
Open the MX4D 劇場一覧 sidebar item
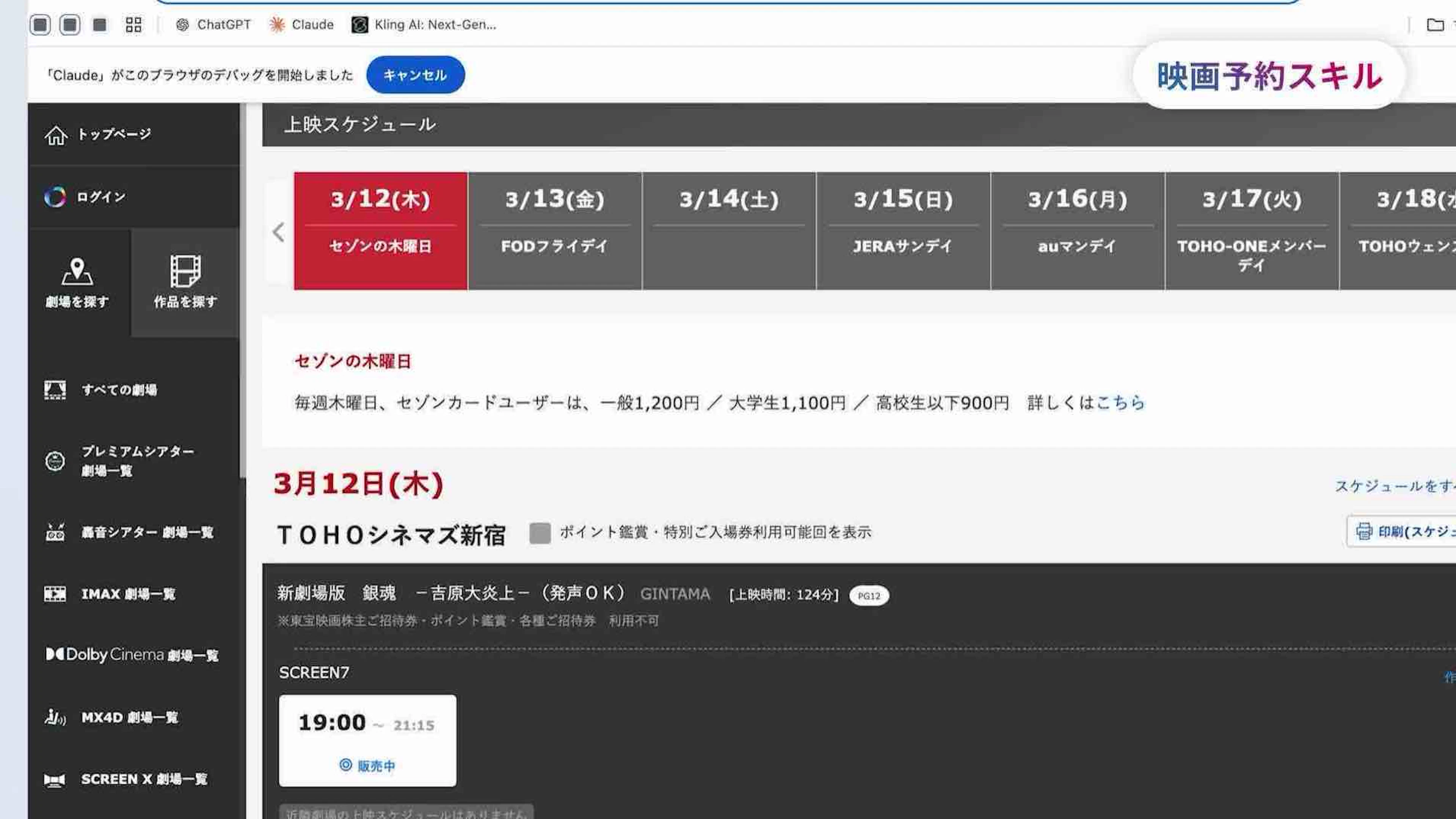click(129, 717)
